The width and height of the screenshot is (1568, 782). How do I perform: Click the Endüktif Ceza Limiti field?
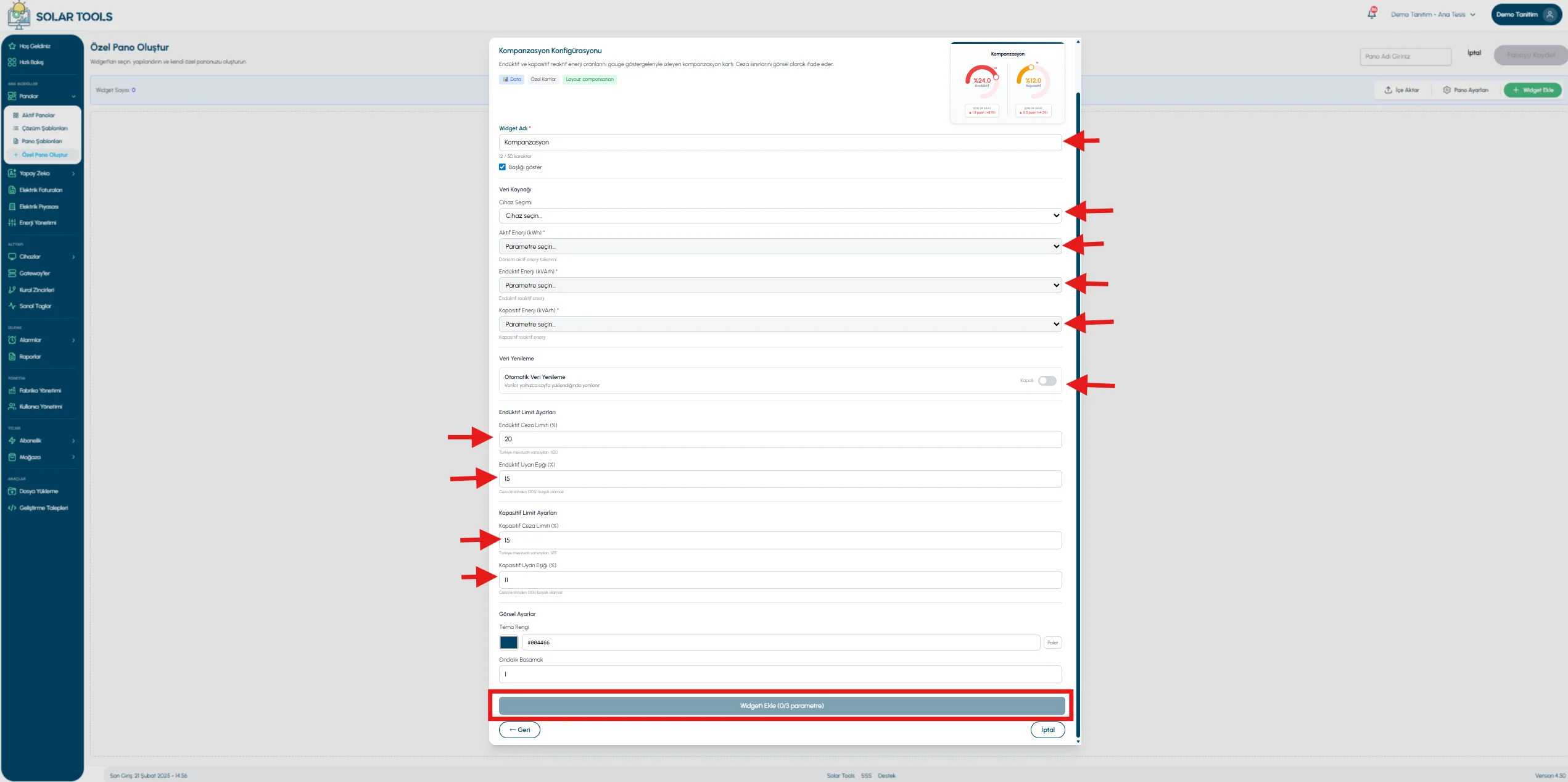click(x=780, y=439)
